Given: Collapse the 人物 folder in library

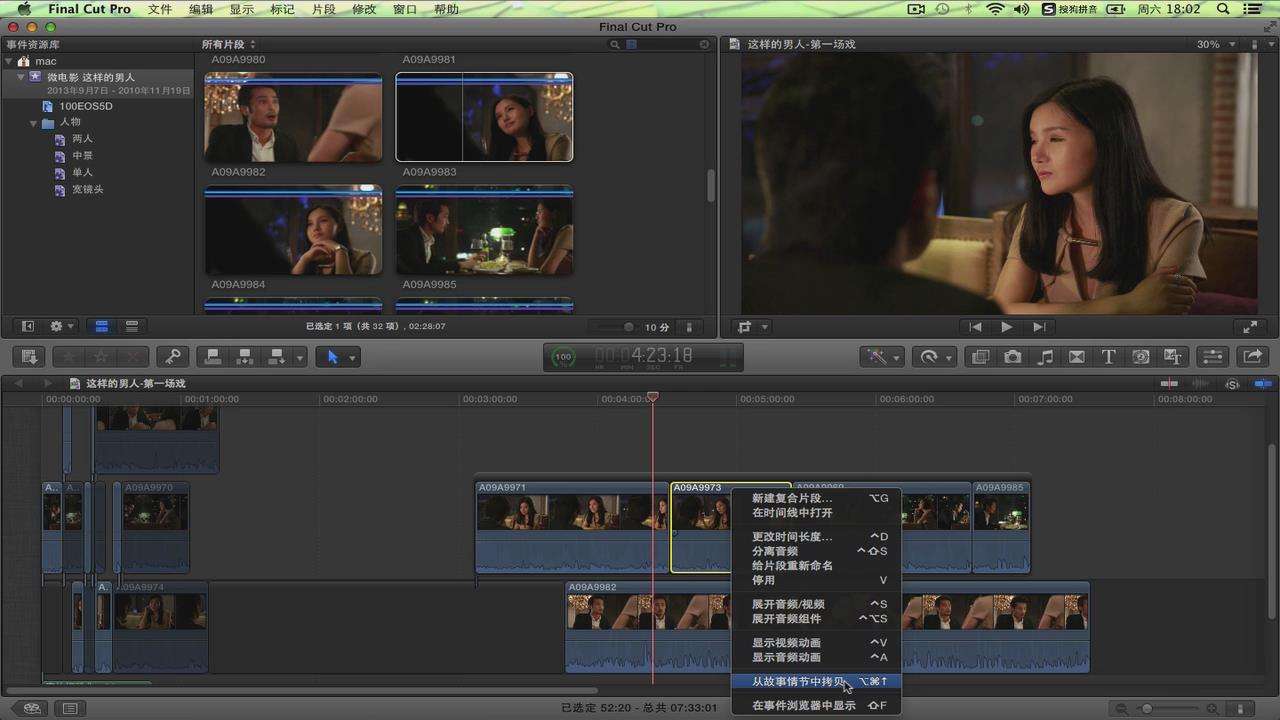Looking at the screenshot, I should coord(34,123).
